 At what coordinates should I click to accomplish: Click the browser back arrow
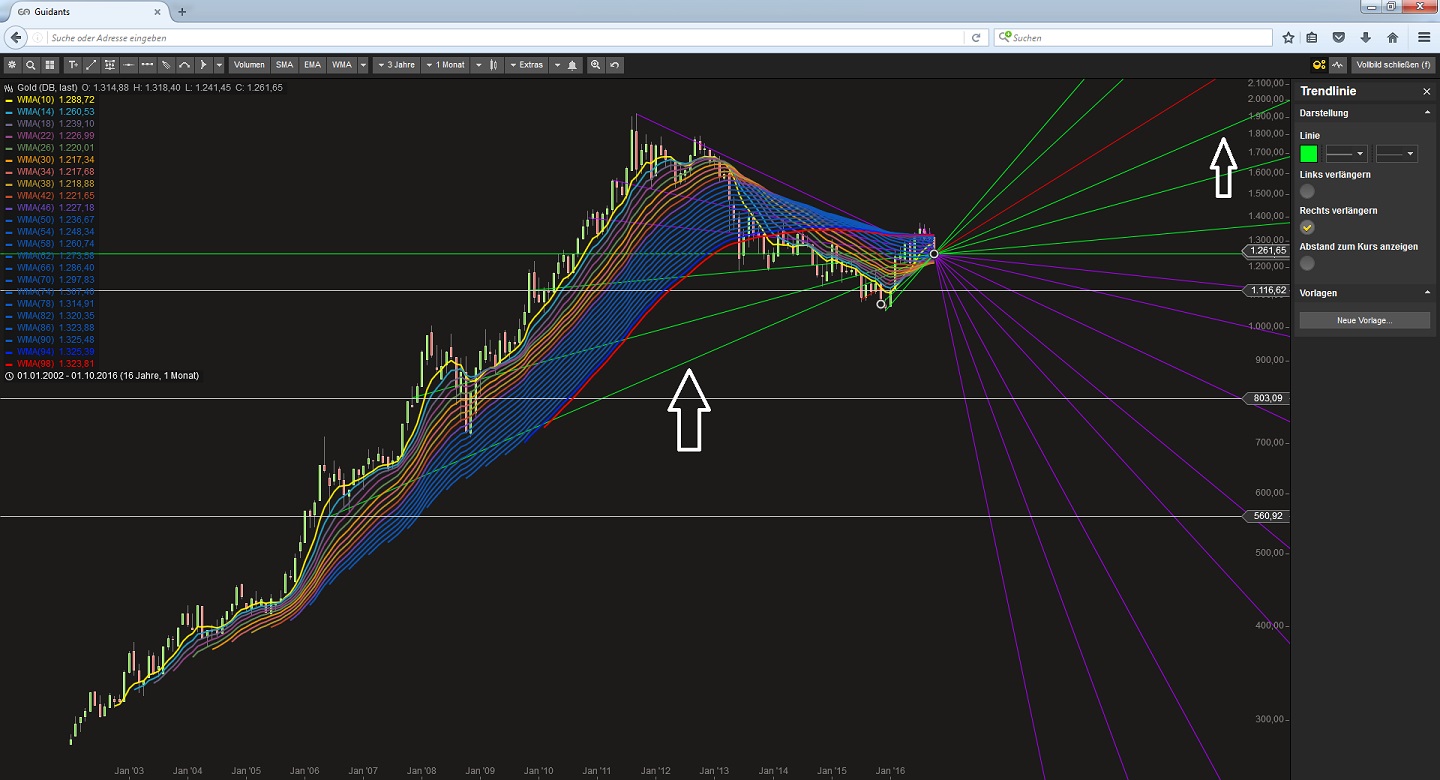[15, 37]
